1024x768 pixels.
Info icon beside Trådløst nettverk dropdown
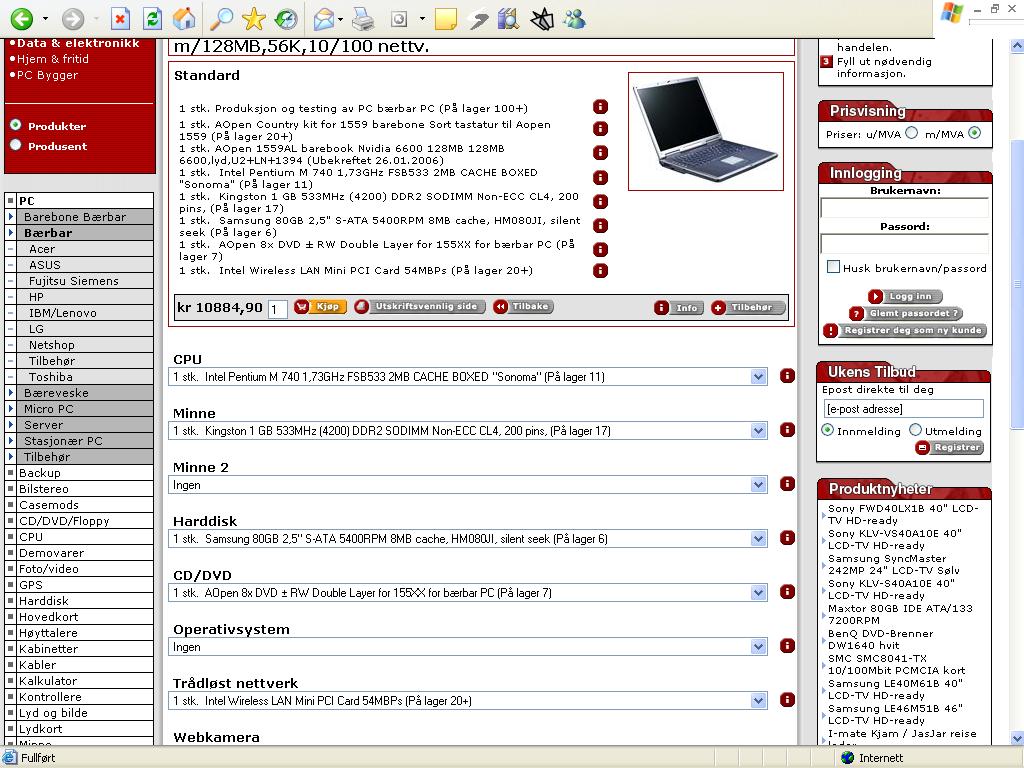788,700
